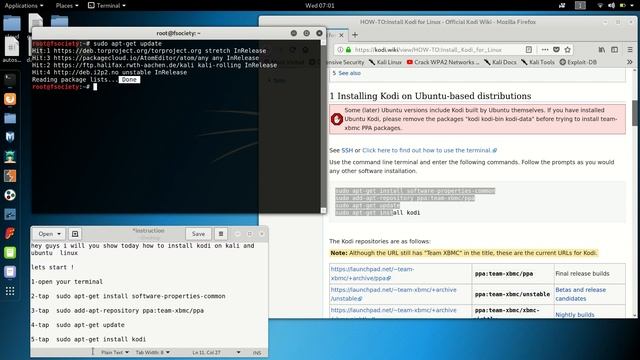
Task: Open gedit Open dropdown button
Action: 49,234
